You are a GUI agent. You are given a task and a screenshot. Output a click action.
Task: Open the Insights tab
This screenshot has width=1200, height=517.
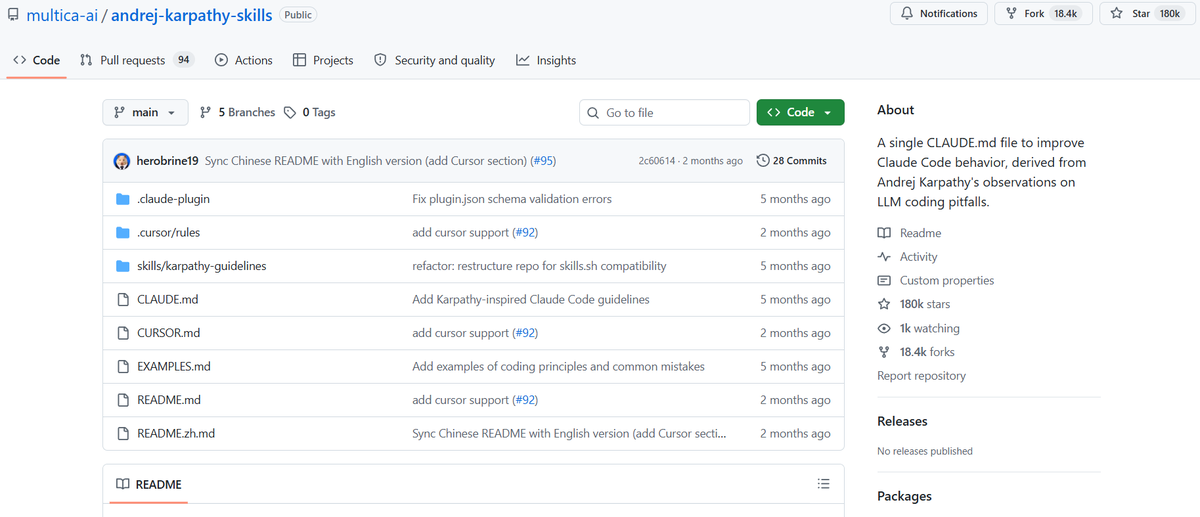tap(546, 60)
